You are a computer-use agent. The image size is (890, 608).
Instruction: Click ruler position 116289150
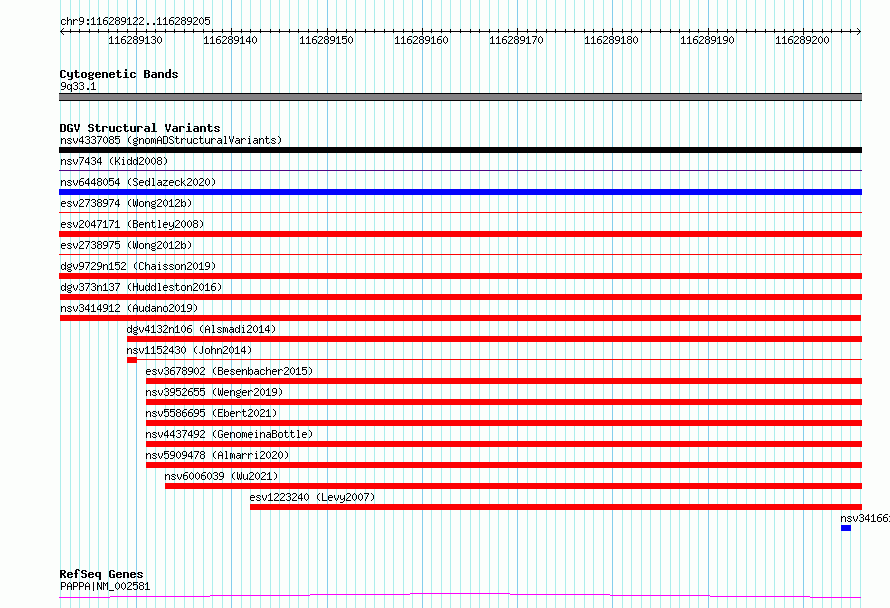pyautogui.click(x=326, y=40)
